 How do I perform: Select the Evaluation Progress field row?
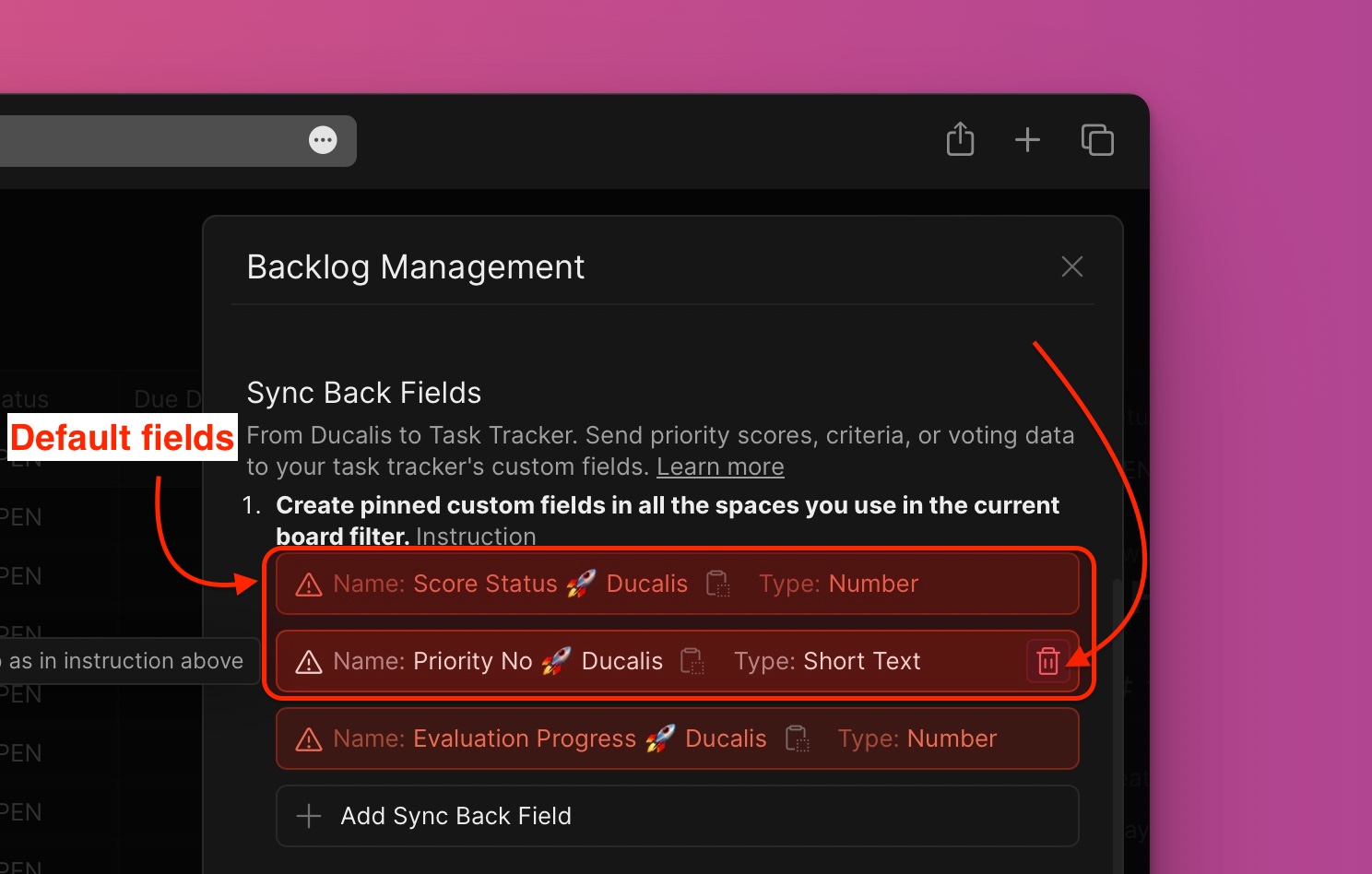[553, 738]
